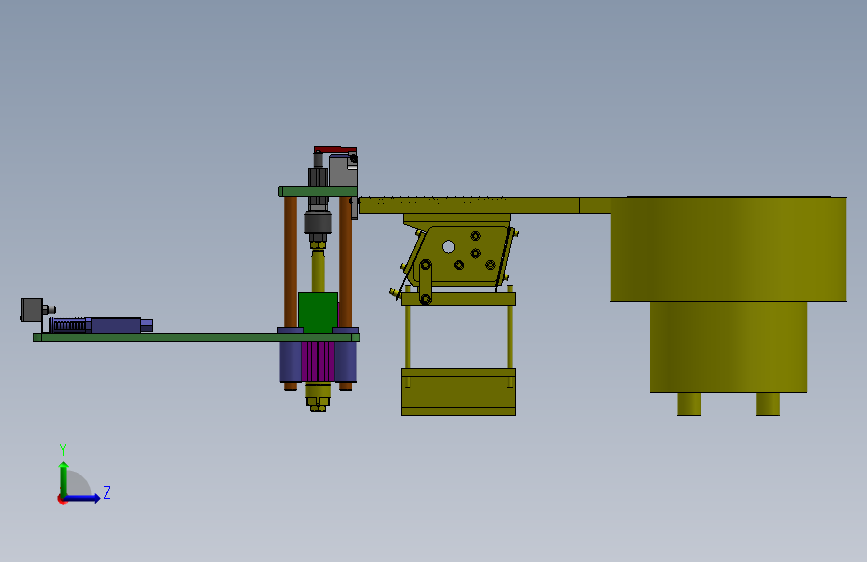Image resolution: width=867 pixels, height=562 pixels.
Task: Select the dark grey chuck below top plate
Action: click(318, 222)
